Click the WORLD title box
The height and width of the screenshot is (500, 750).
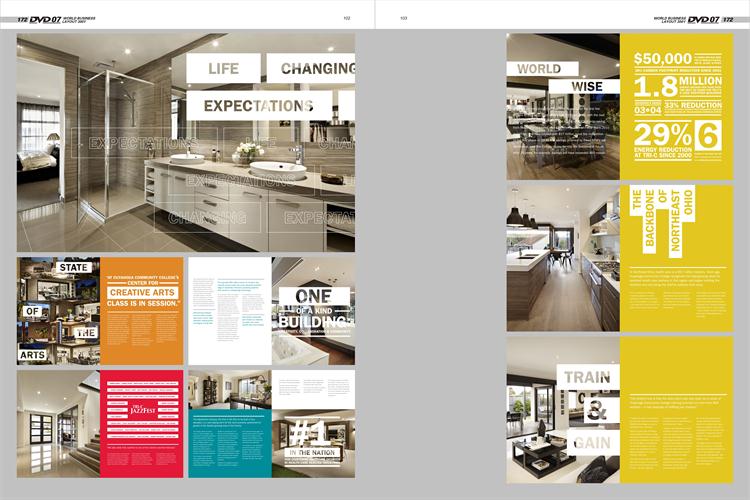click(x=539, y=69)
